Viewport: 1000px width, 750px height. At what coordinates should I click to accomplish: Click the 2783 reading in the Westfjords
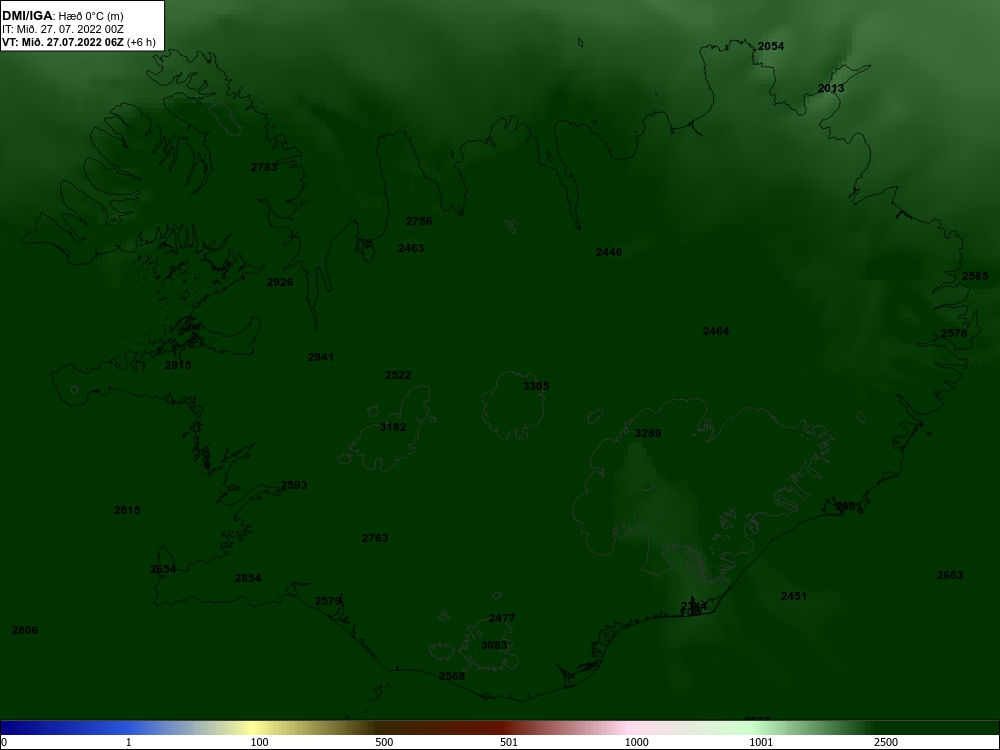point(264,167)
